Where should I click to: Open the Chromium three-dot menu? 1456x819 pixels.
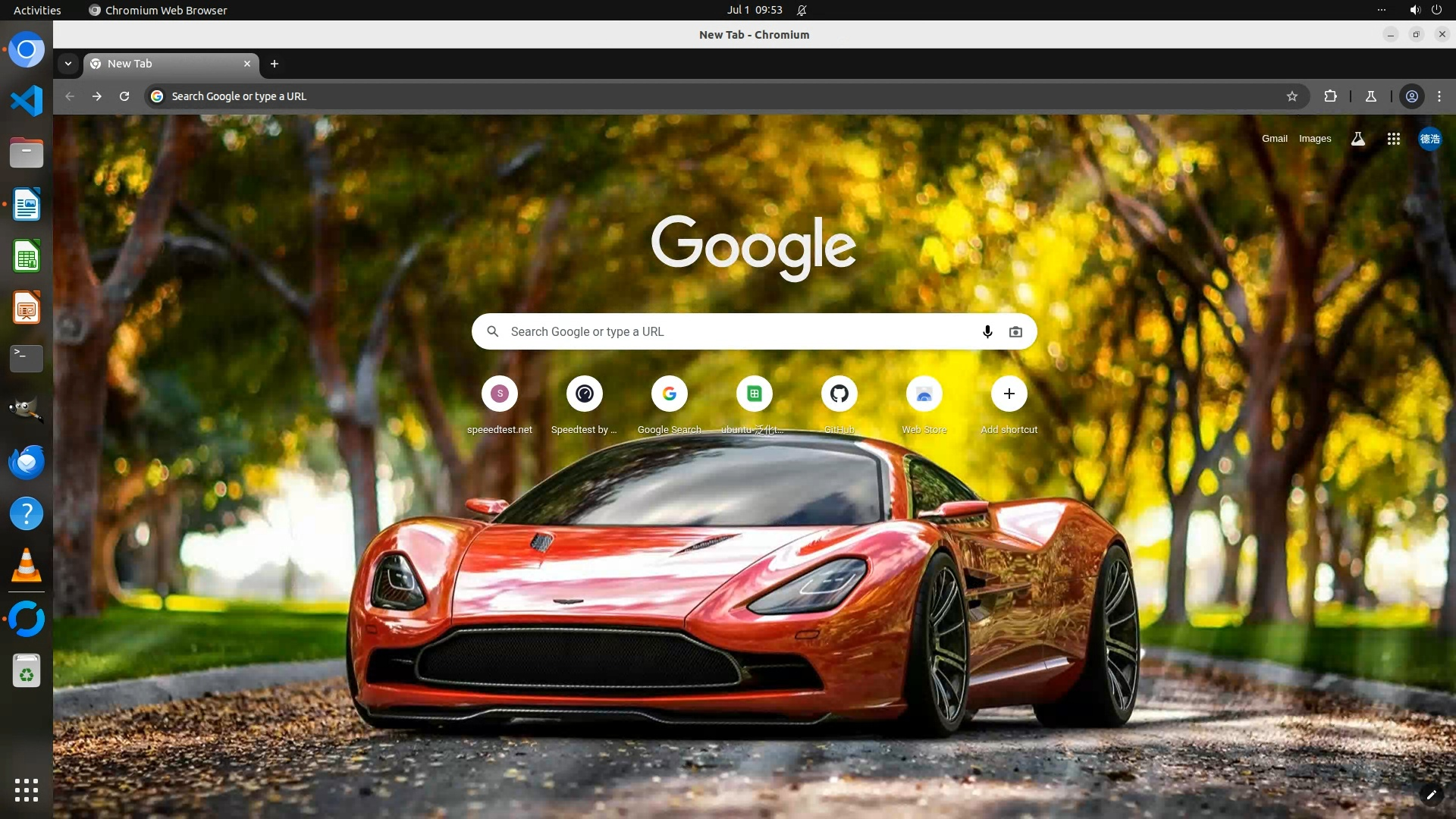tap(1439, 96)
